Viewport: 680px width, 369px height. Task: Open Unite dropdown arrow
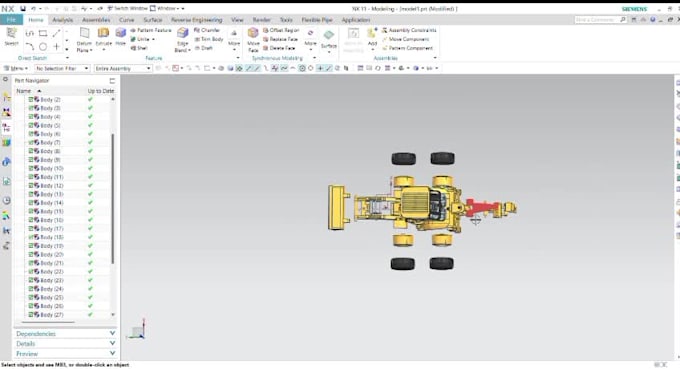[154, 39]
